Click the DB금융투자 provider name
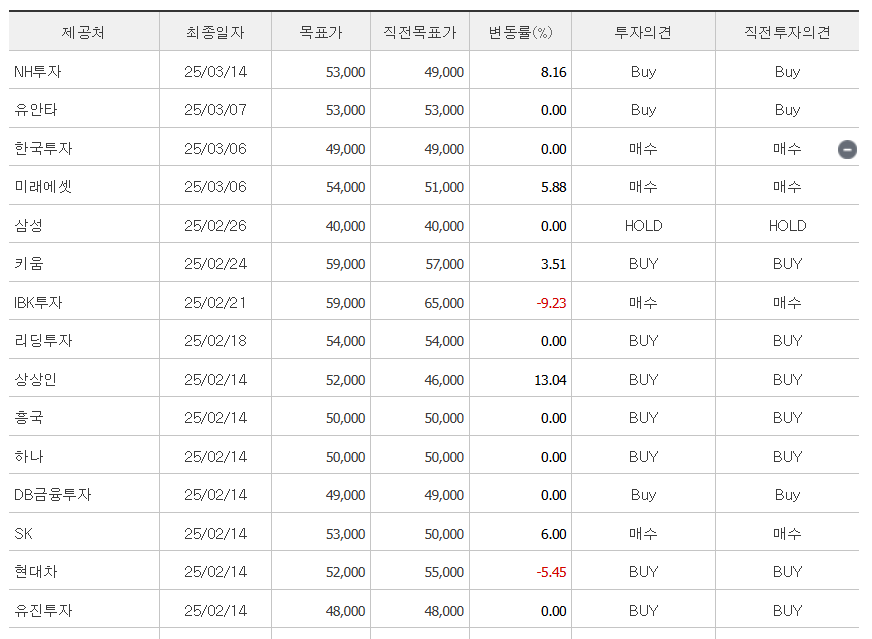Viewport: 872px width, 639px height. [53, 494]
